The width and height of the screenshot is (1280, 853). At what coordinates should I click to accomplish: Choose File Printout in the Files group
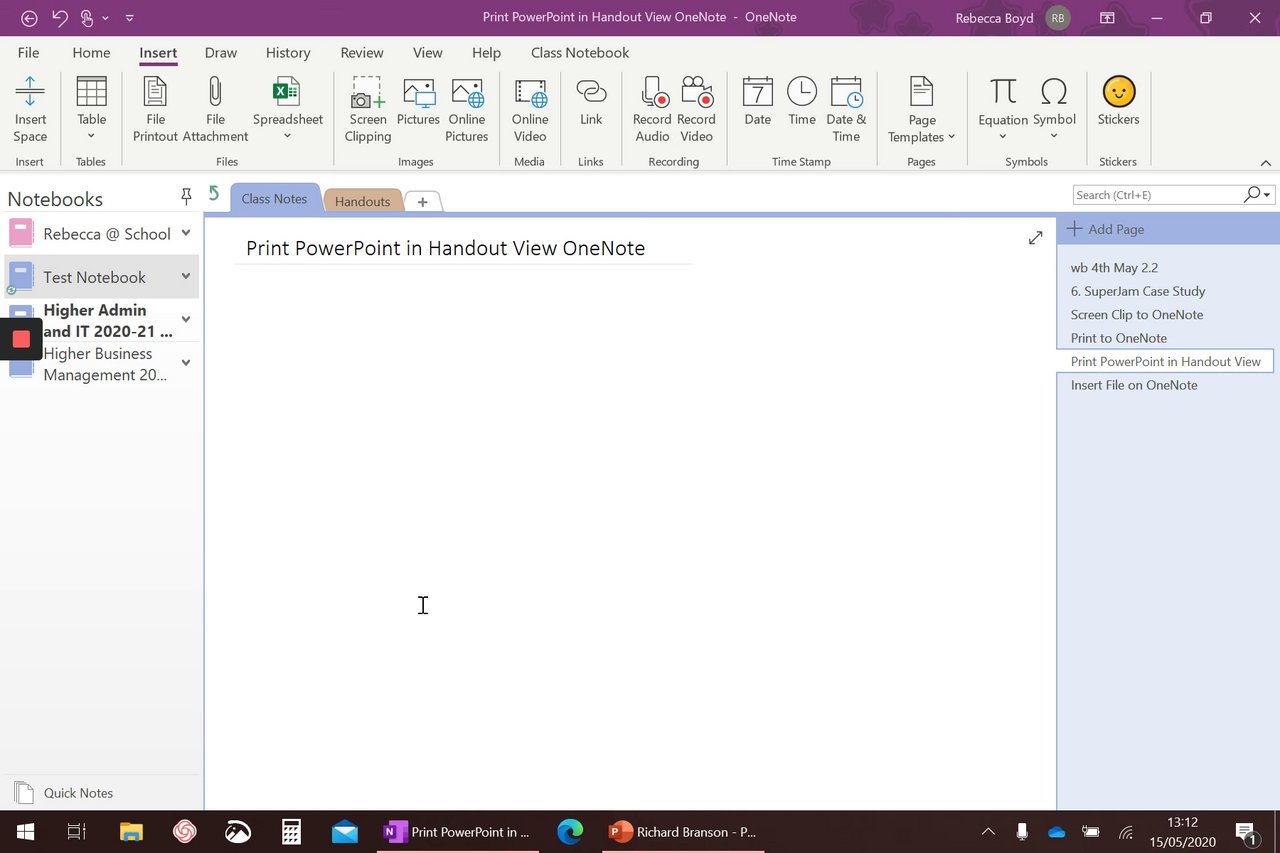(155, 110)
